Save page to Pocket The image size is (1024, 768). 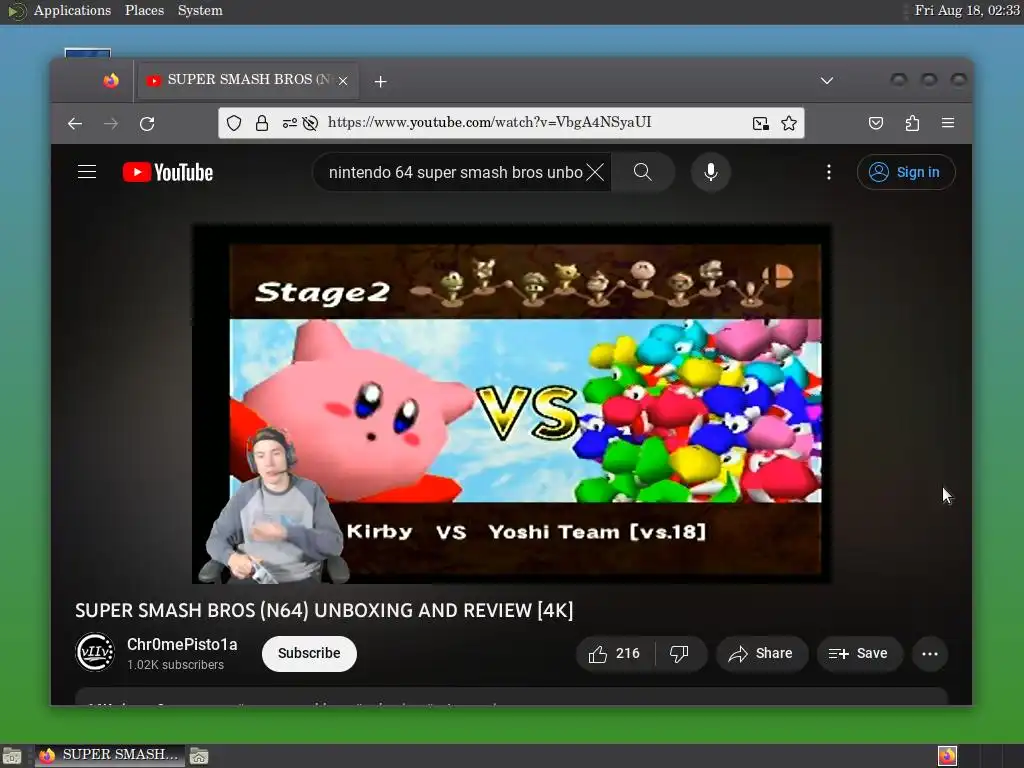[x=876, y=123]
